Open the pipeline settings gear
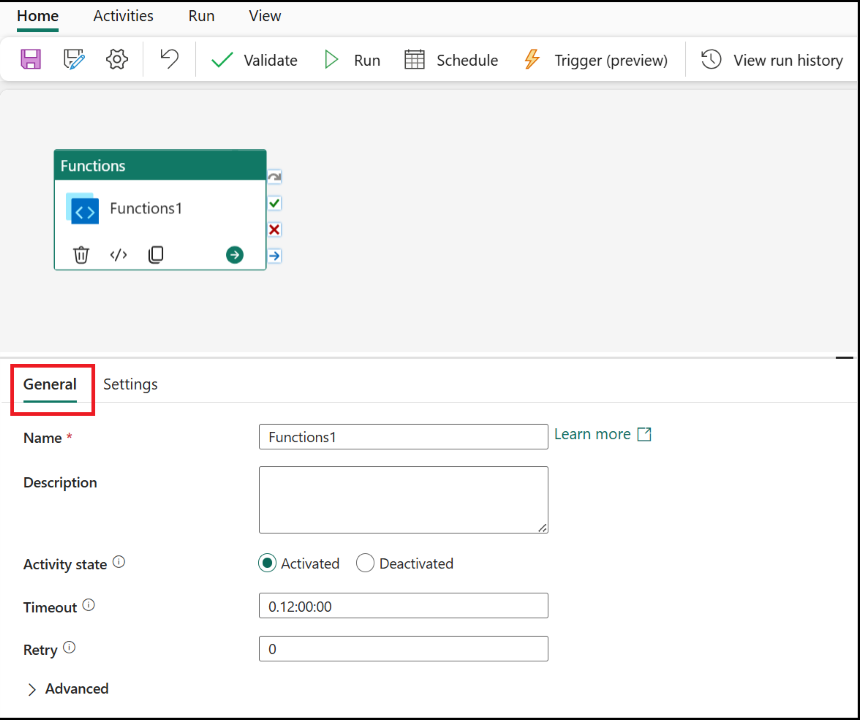Screen dimensions: 860x720 pos(116,60)
